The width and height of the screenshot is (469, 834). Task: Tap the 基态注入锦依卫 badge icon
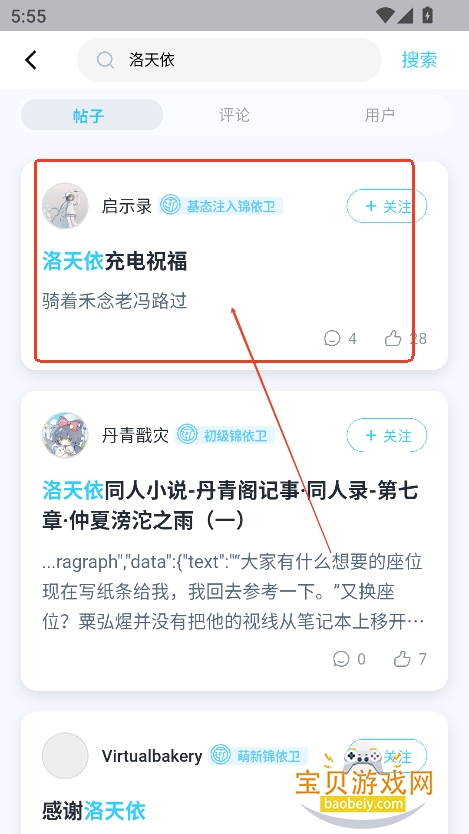171,206
